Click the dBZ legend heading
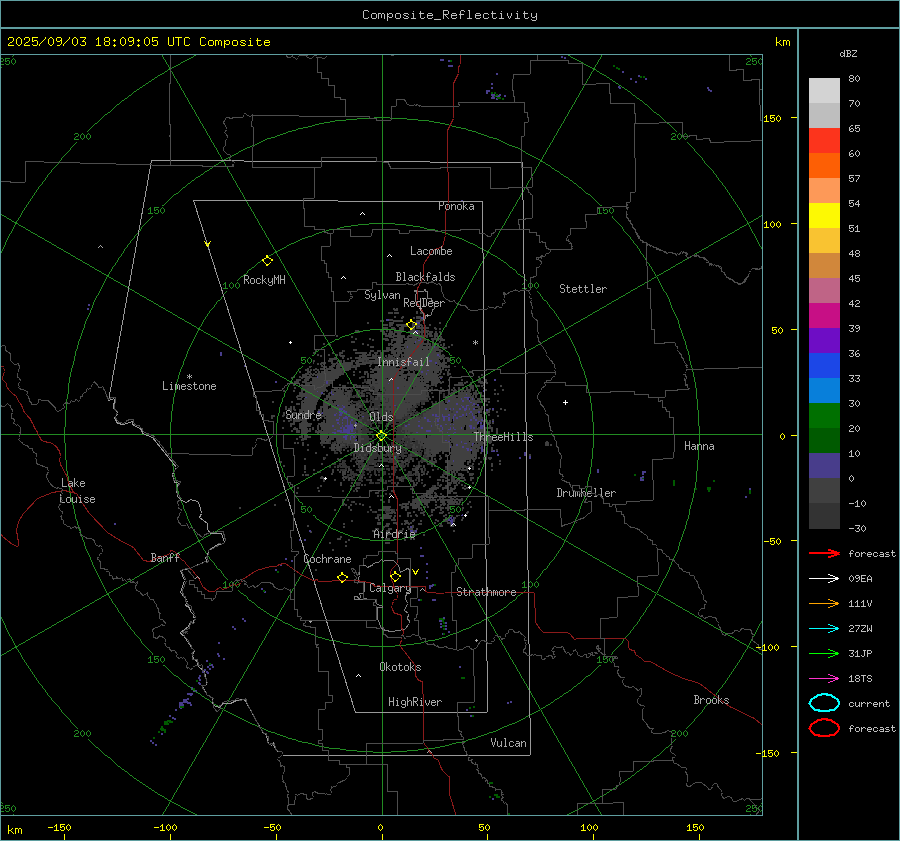Image resolution: width=900 pixels, height=841 pixels. 848,53
